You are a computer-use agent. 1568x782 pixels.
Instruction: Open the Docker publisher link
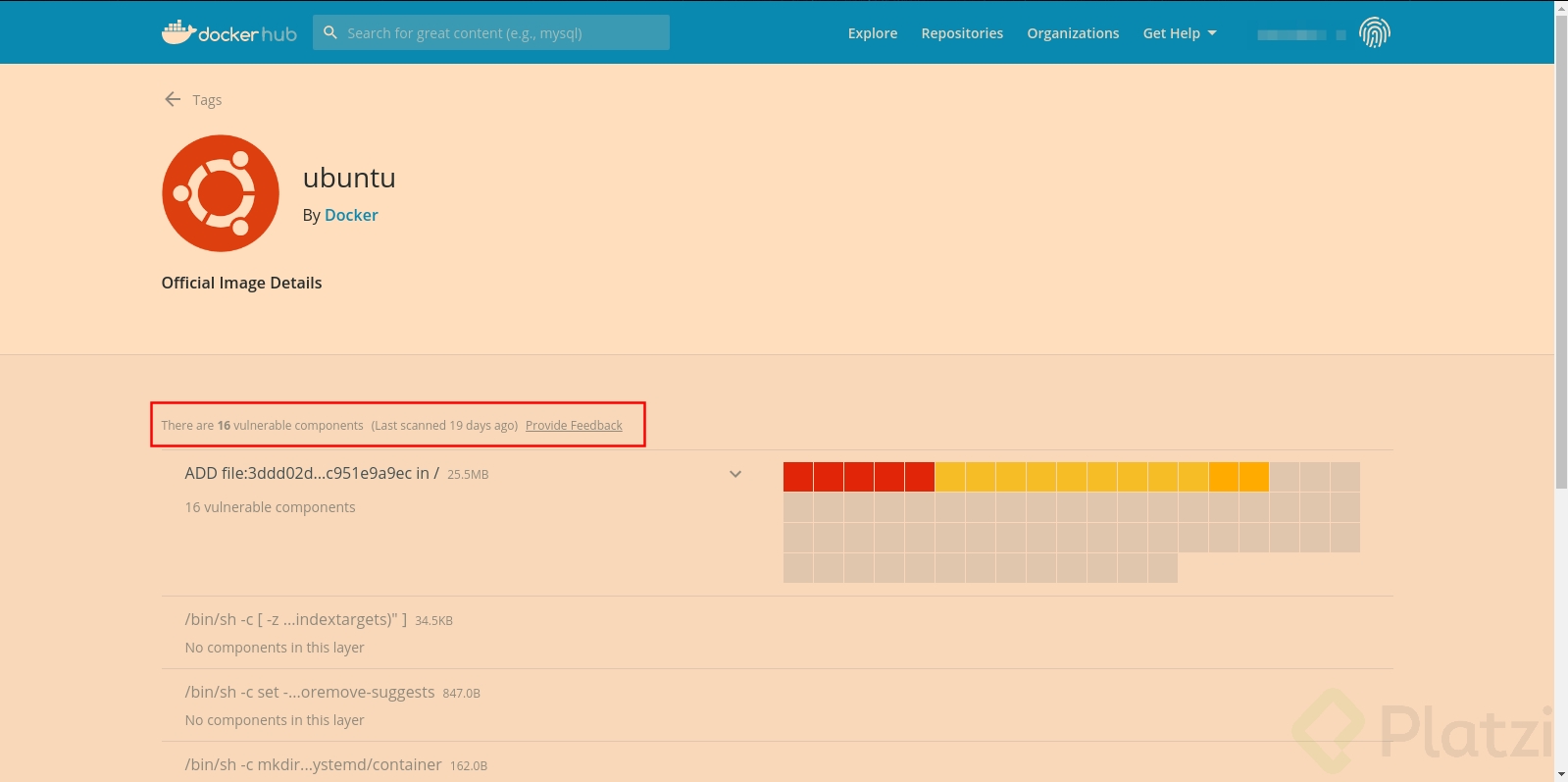[x=351, y=215]
